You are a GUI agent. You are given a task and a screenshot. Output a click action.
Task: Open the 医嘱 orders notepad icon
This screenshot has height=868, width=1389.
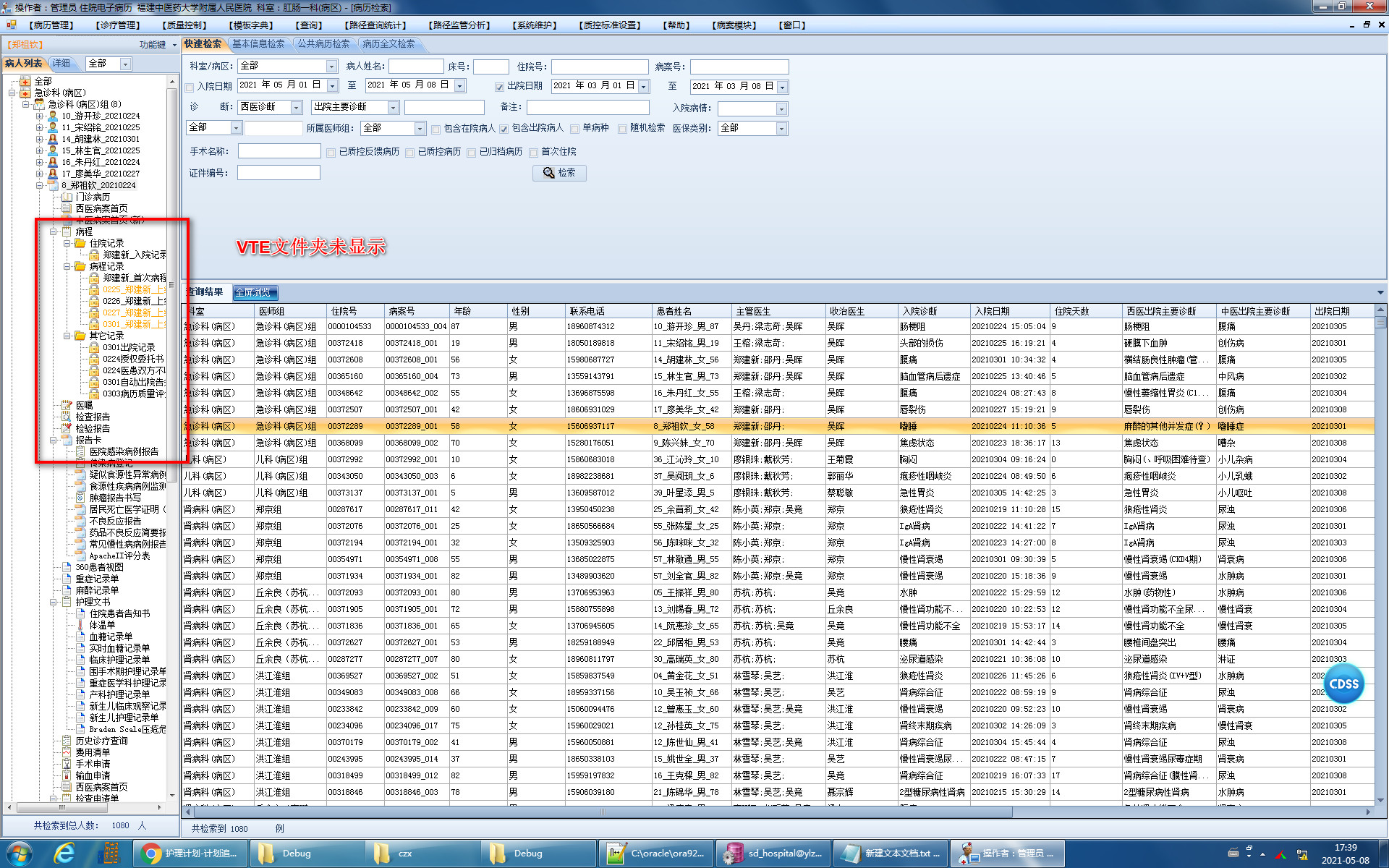coord(67,405)
